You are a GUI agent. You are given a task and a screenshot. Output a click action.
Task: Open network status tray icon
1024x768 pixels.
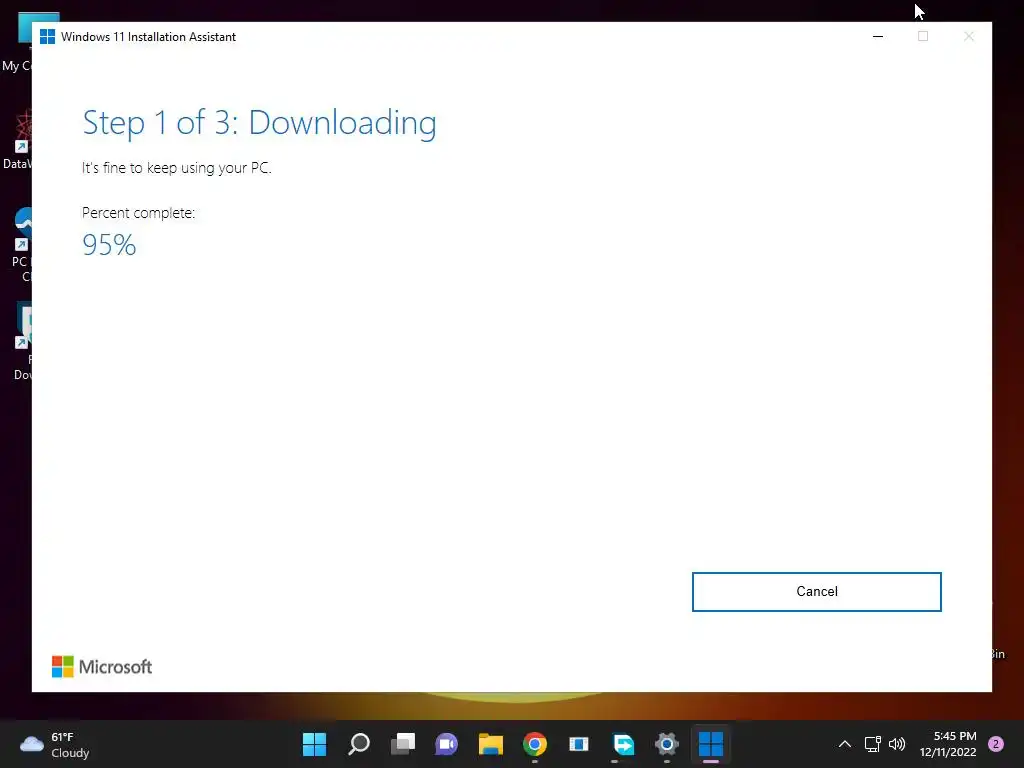pos(872,744)
